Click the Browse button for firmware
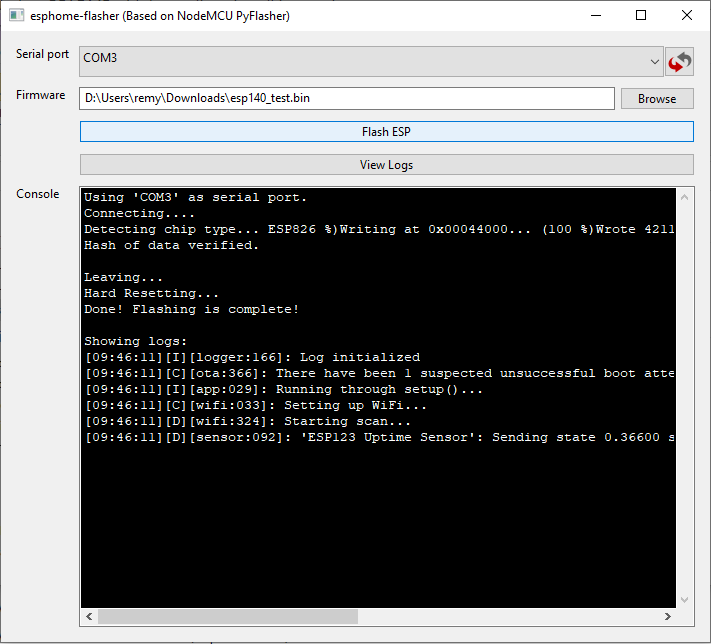The image size is (711, 644). pyautogui.click(x=657, y=98)
